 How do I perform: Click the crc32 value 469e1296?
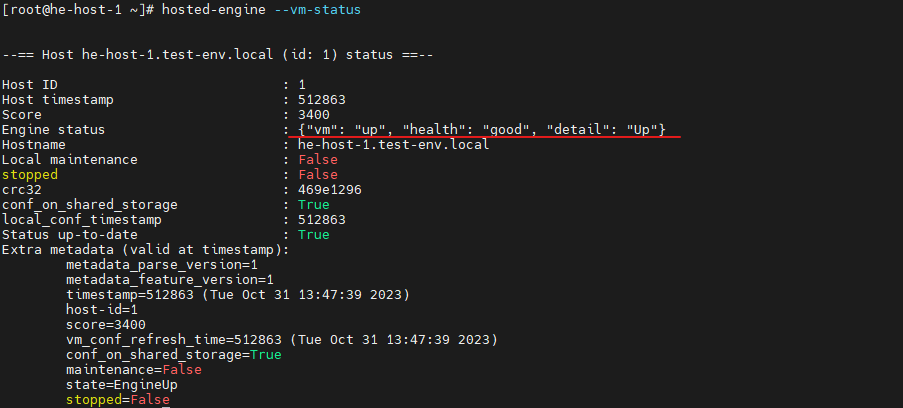330,190
